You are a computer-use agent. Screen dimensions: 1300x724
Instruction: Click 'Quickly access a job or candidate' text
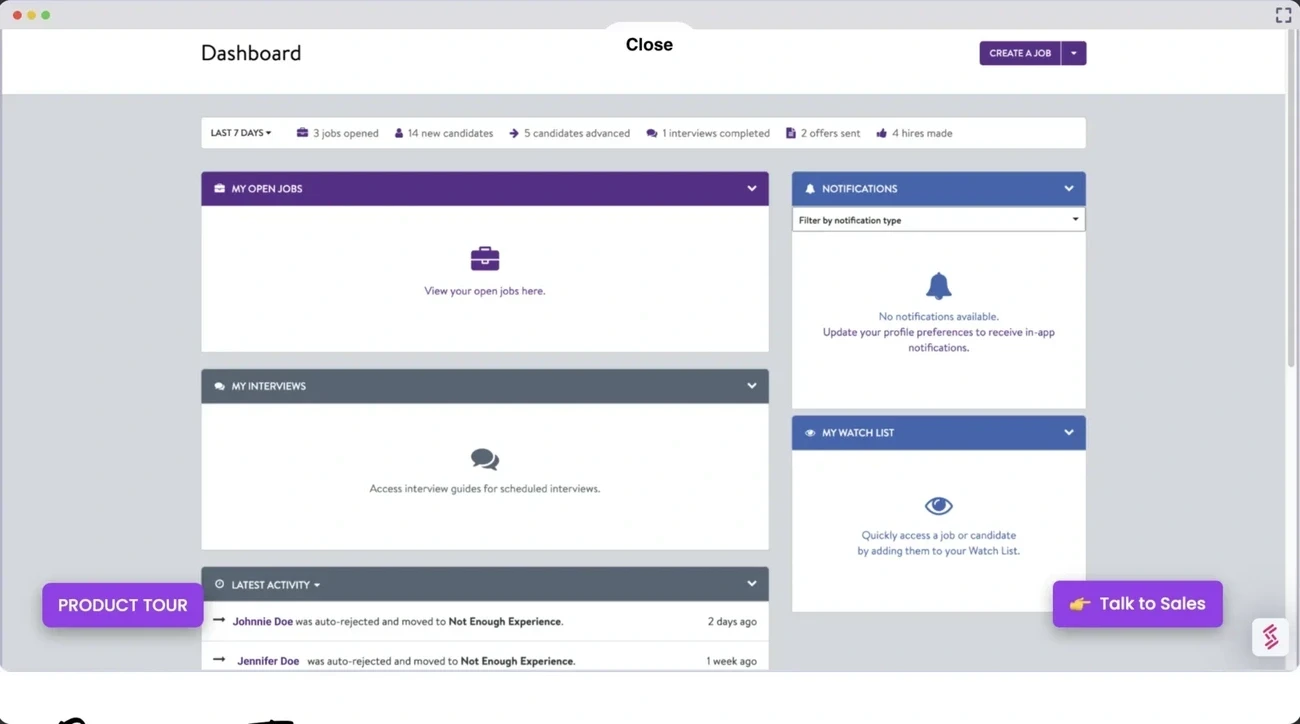(x=938, y=535)
